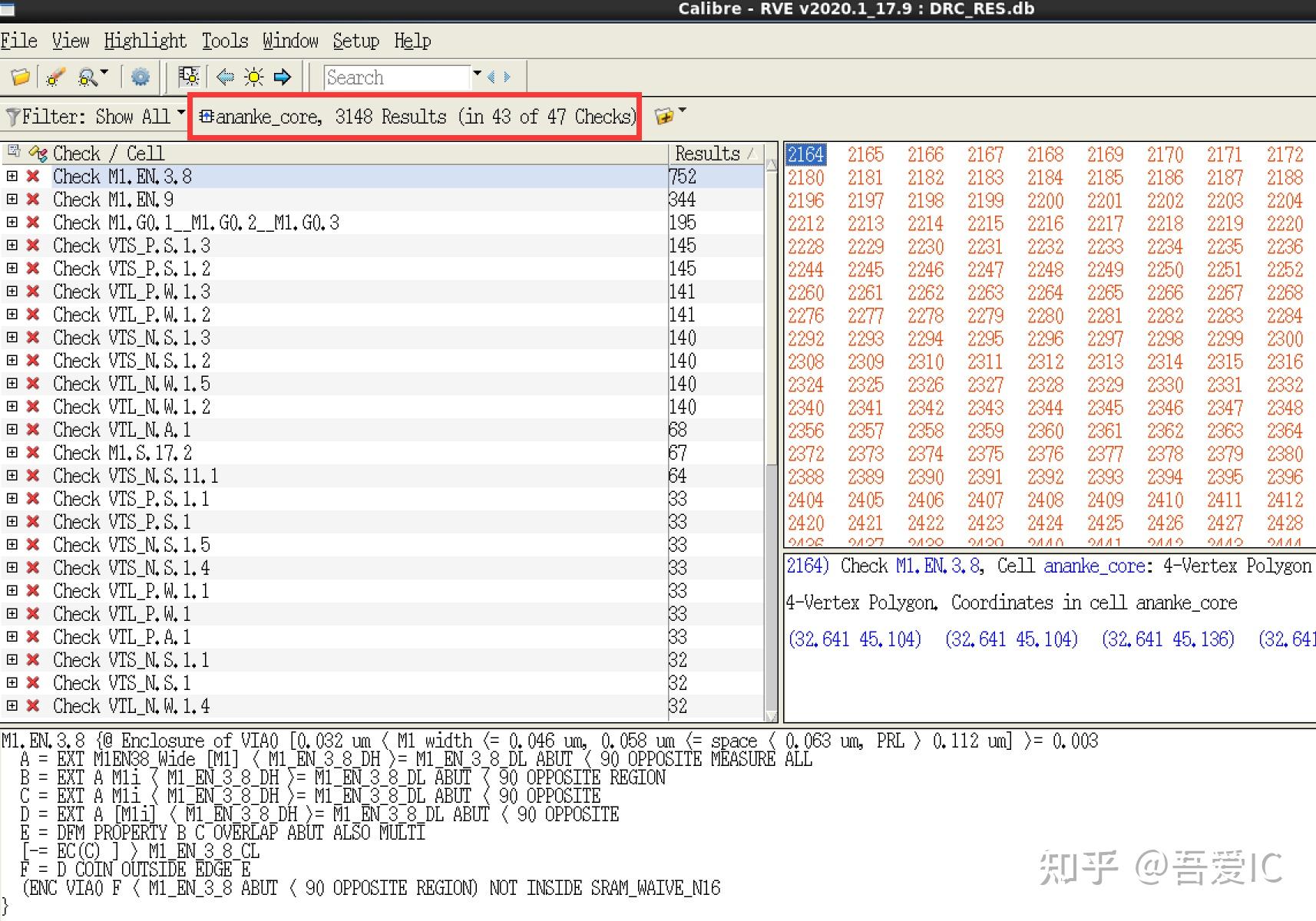Open the RVE options gear

pos(140,77)
